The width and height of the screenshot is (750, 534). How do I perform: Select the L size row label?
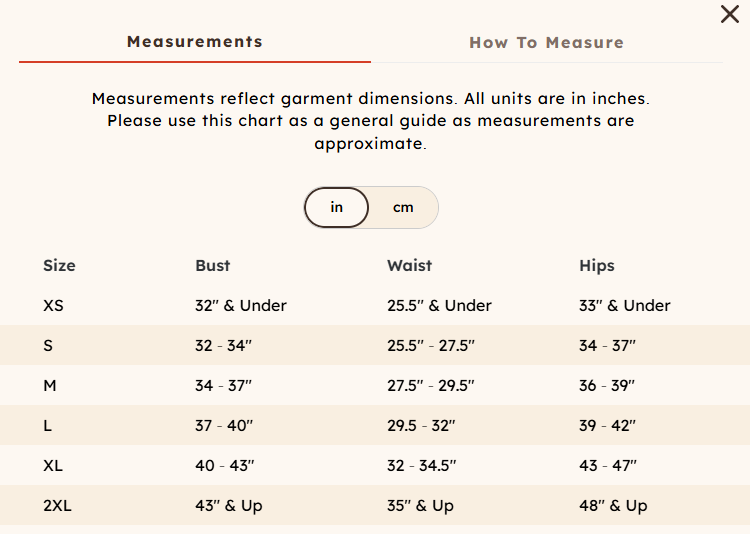point(47,425)
